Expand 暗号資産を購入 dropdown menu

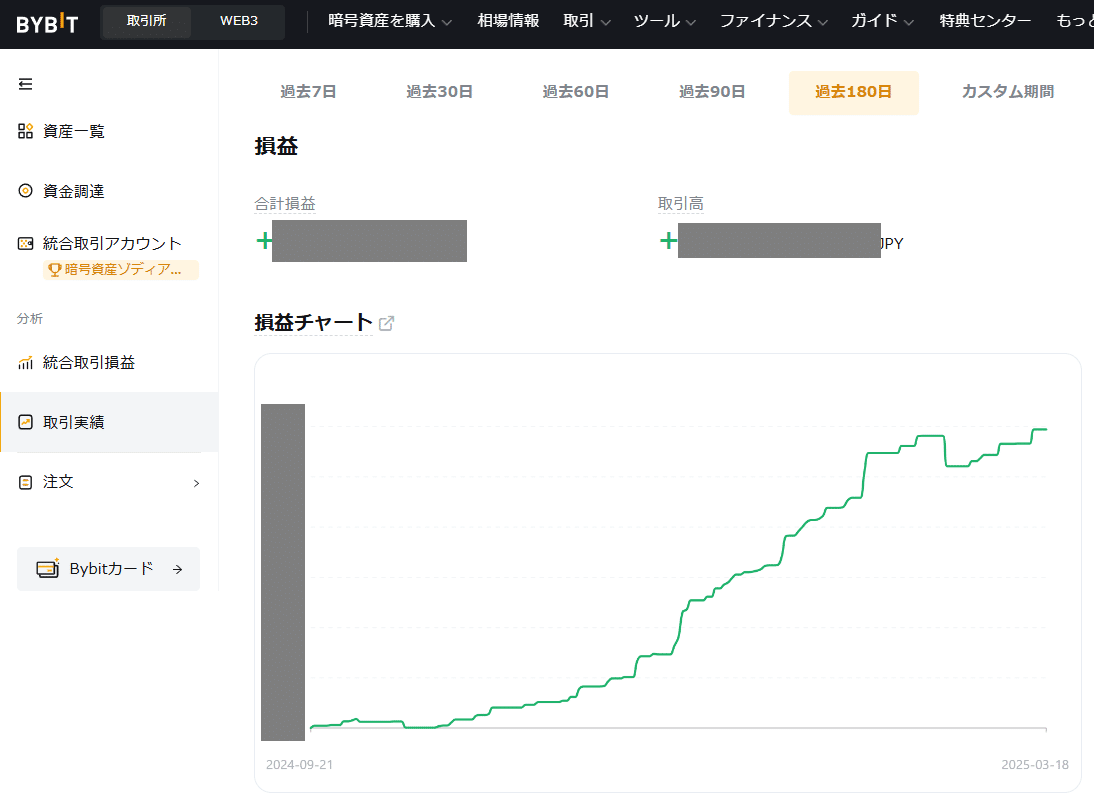390,21
